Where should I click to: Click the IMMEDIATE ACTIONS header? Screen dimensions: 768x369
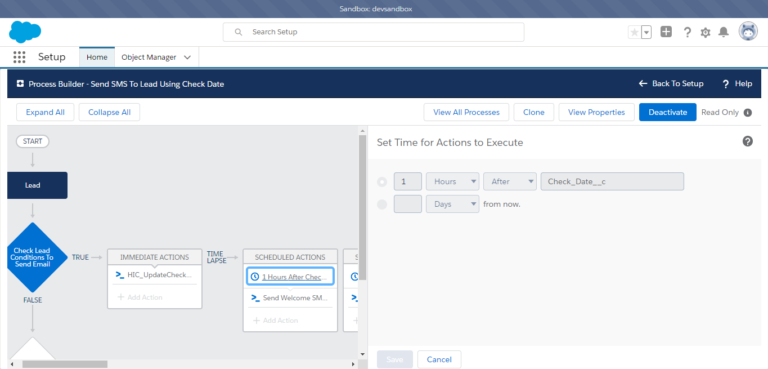point(155,257)
